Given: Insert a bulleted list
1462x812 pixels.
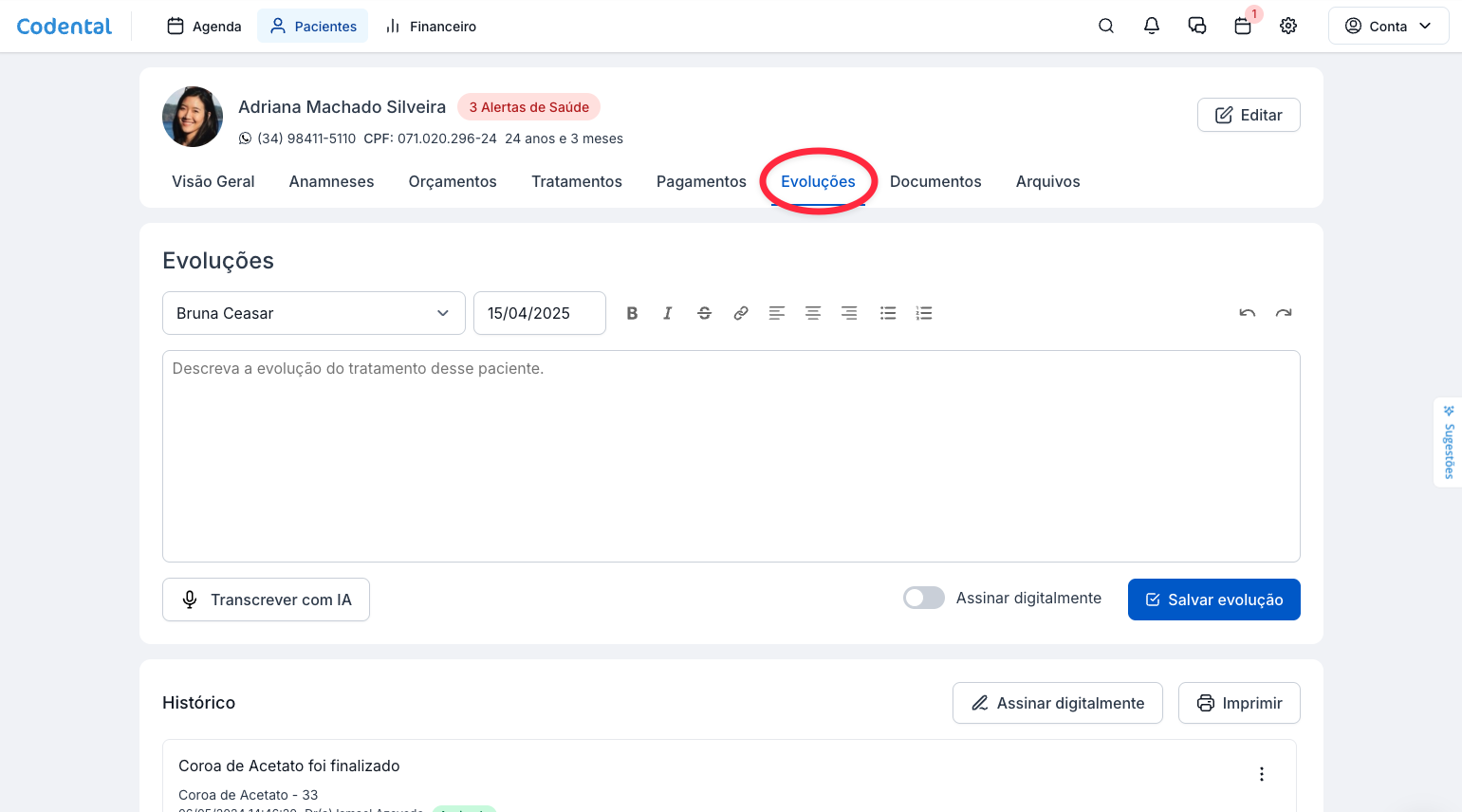Looking at the screenshot, I should (888, 313).
